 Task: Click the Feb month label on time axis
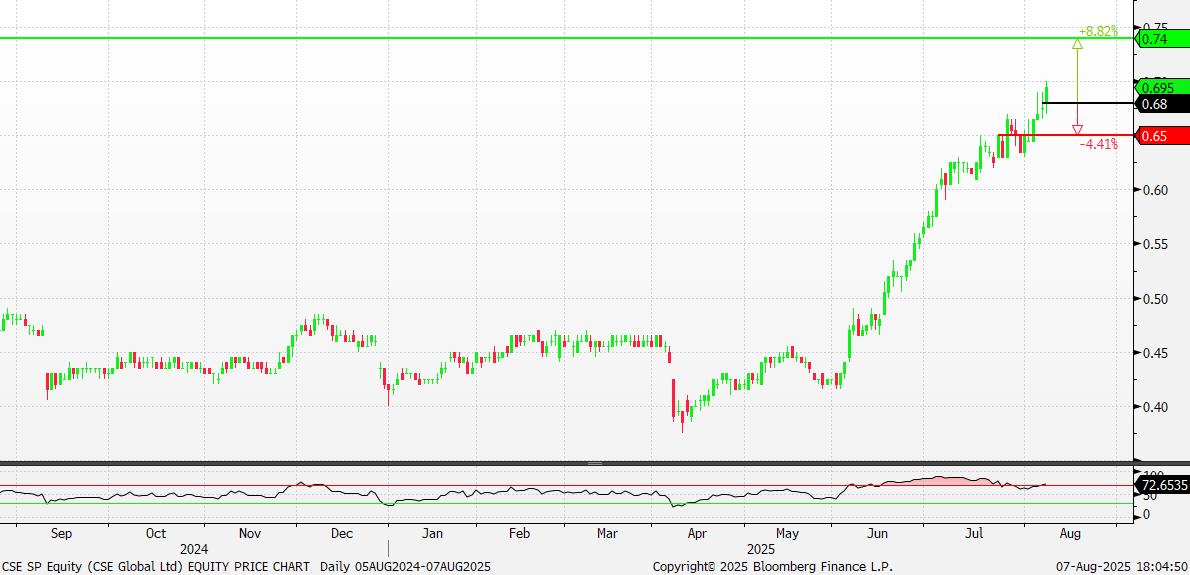click(x=519, y=533)
